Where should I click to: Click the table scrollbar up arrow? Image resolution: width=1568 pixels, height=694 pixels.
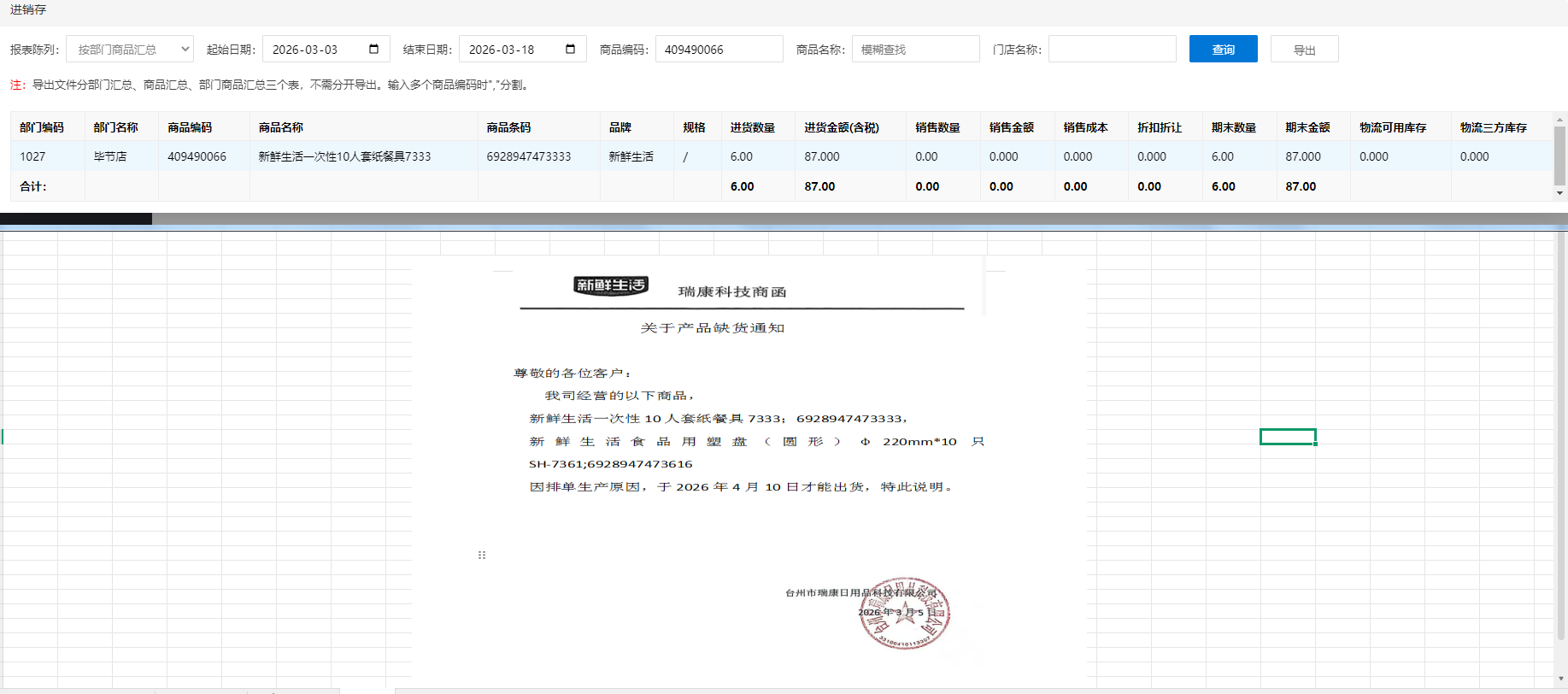coord(1559,121)
